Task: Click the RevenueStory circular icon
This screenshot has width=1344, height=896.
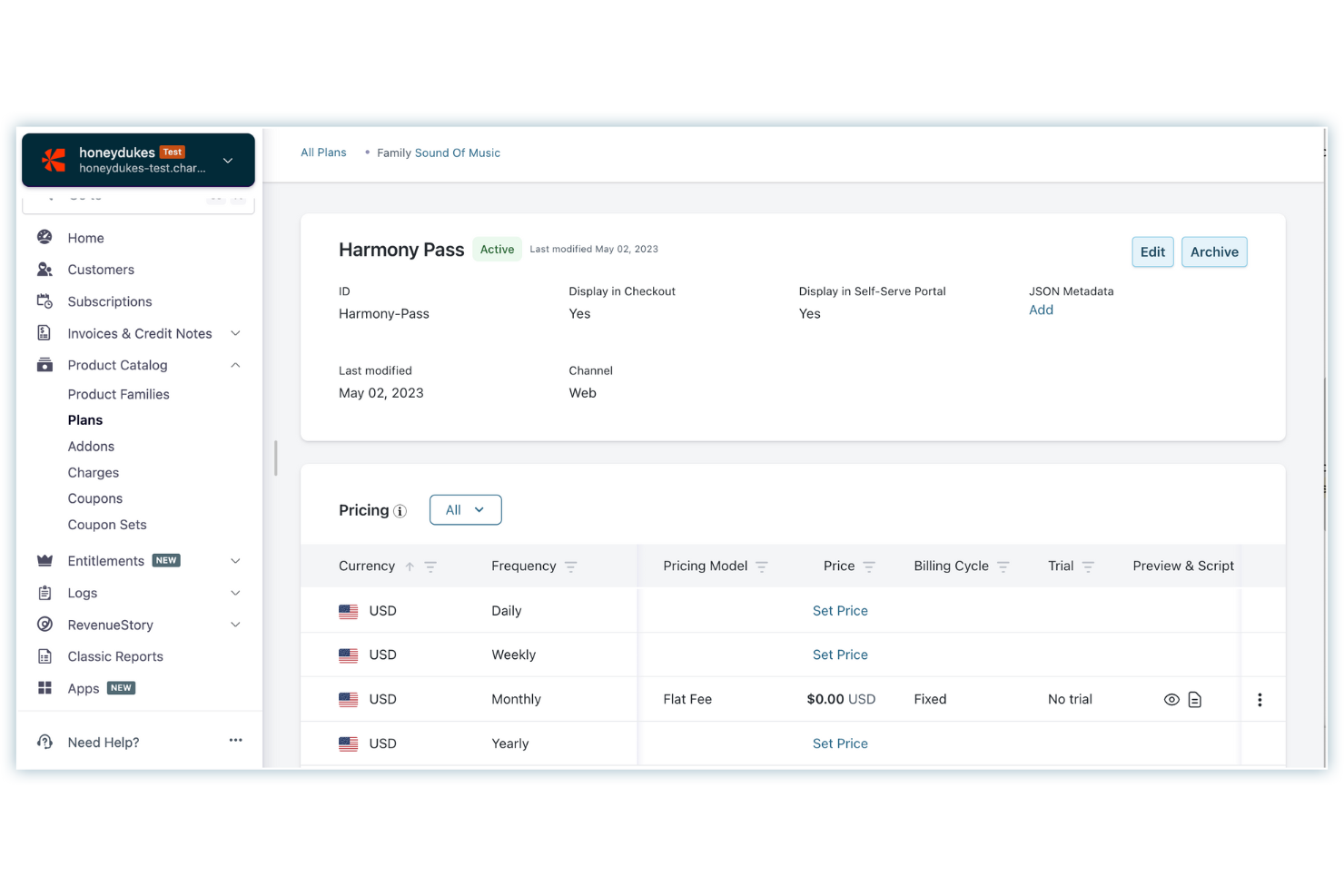Action: point(44,624)
